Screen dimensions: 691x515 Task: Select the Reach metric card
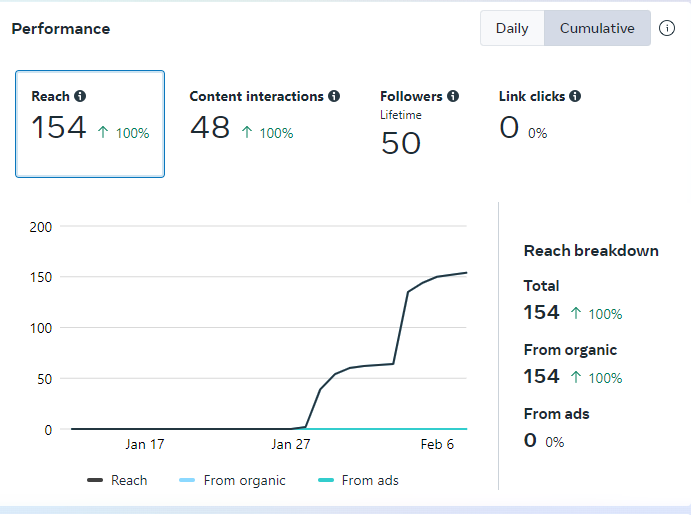coord(90,124)
